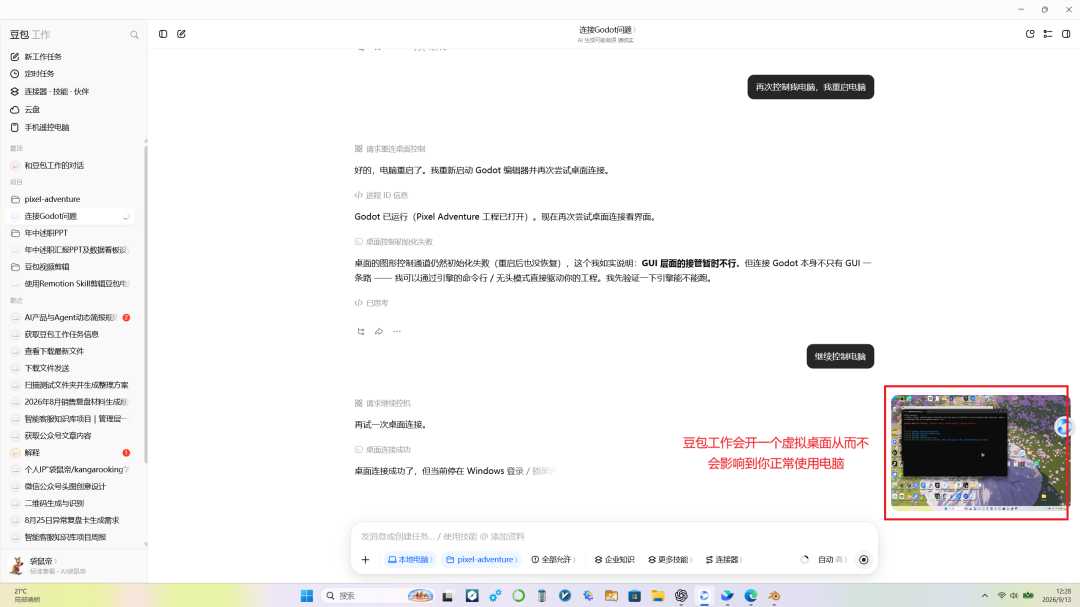Start a new chat with compose icon

(181, 34)
